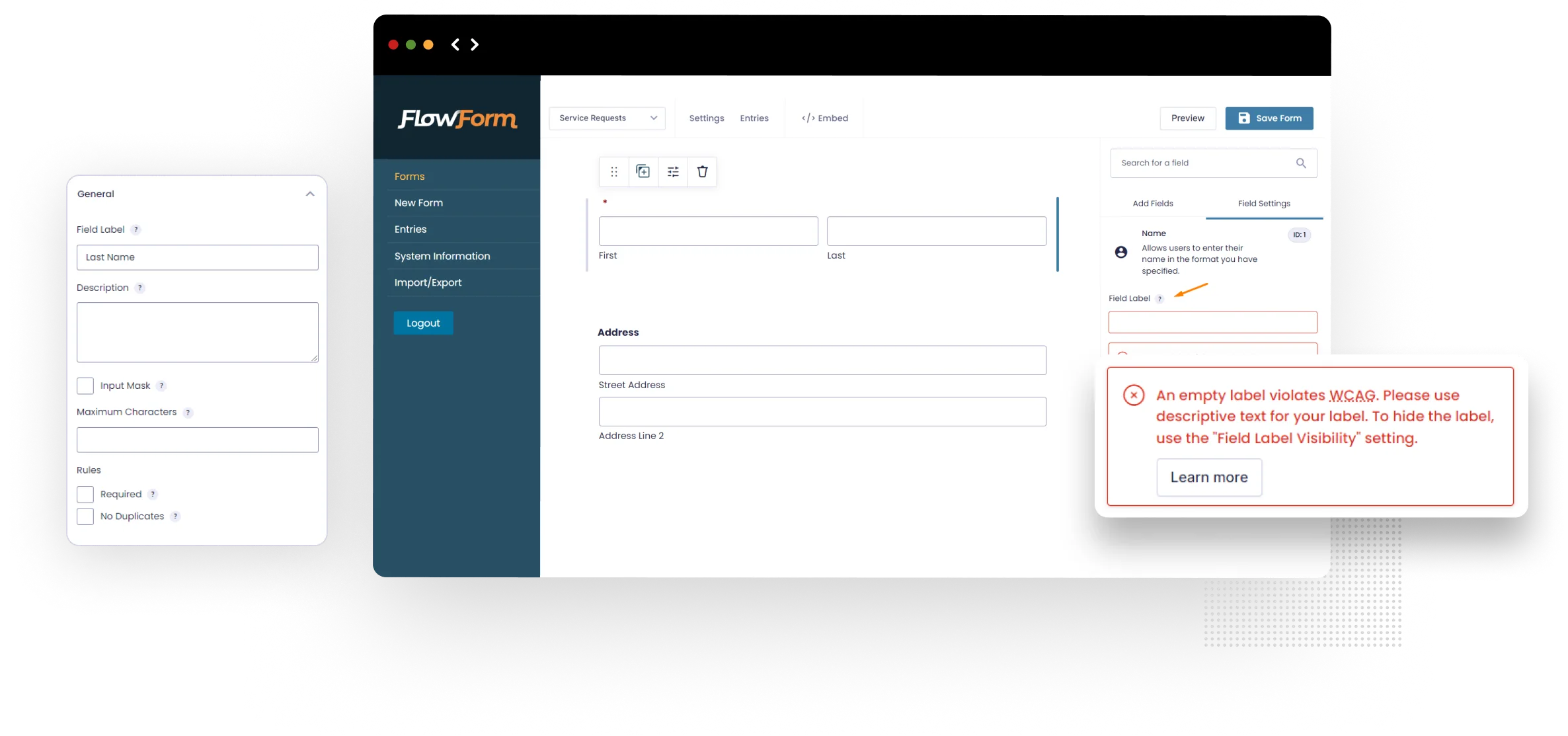Click the trash delete field icon
Screen dimensions: 1568x736
pos(702,172)
